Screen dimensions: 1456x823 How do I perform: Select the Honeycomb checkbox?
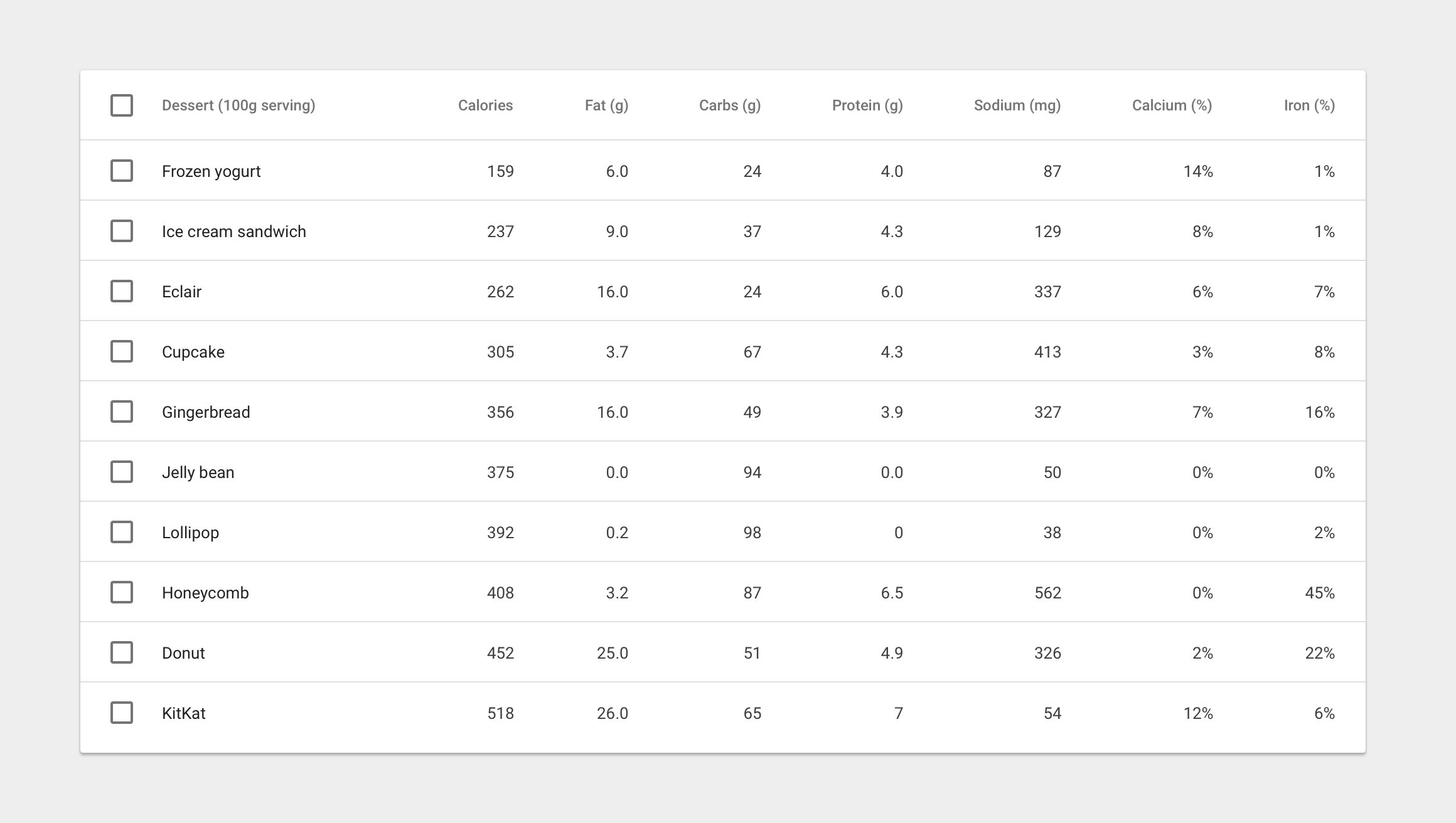tap(122, 592)
